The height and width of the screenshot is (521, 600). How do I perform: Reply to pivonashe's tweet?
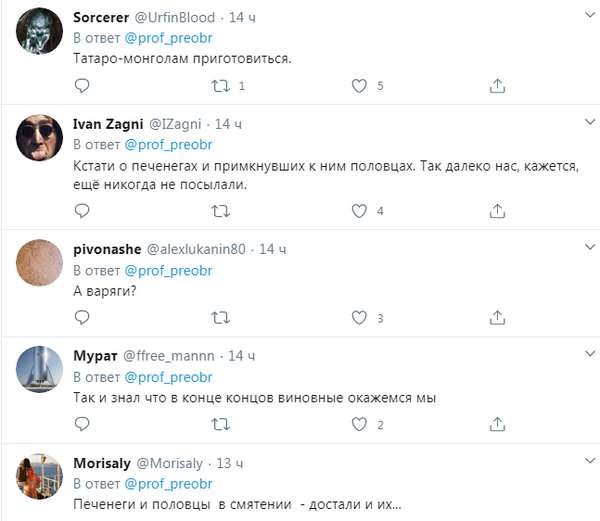(83, 318)
